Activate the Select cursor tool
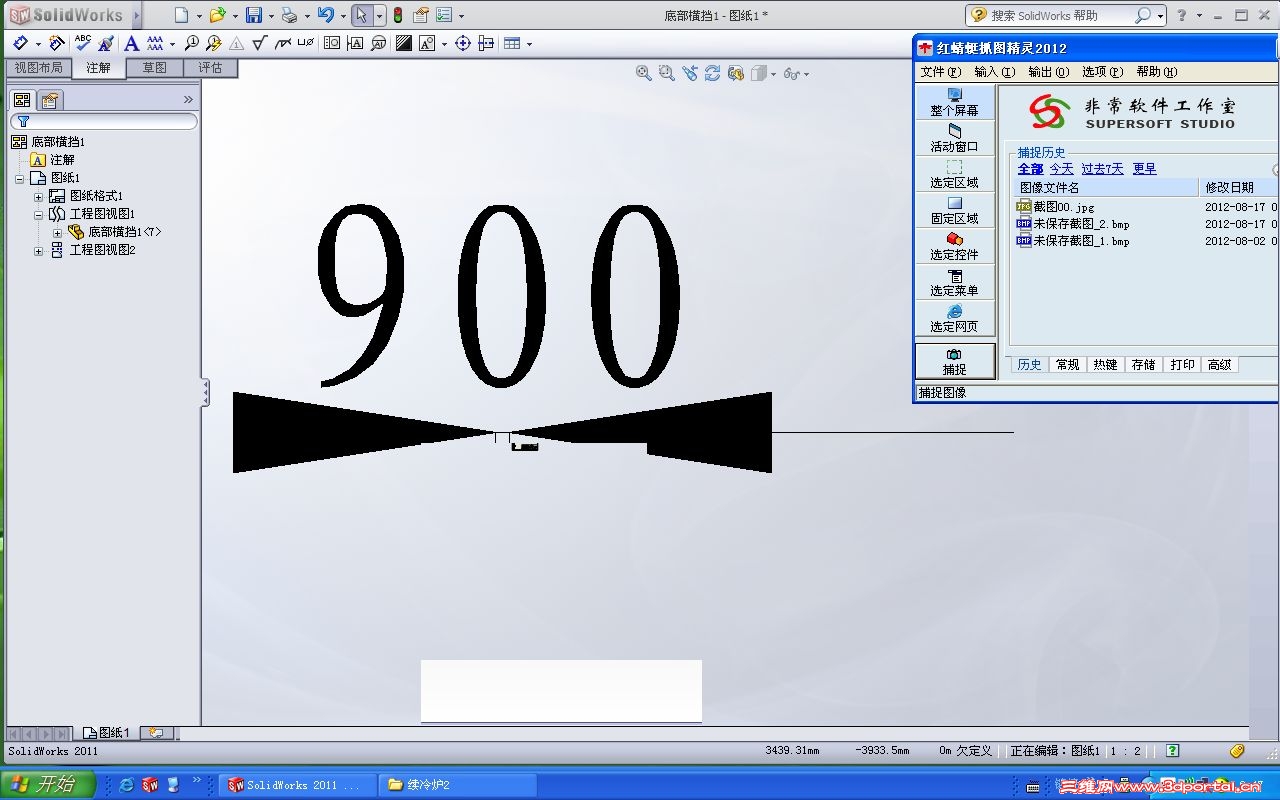The height and width of the screenshot is (800, 1280). pyautogui.click(x=362, y=15)
